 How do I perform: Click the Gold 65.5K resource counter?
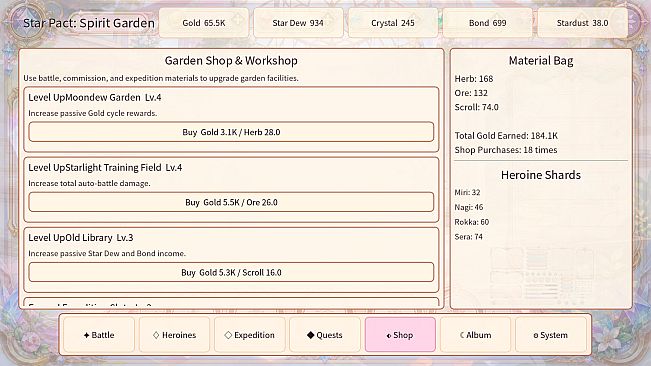point(204,23)
